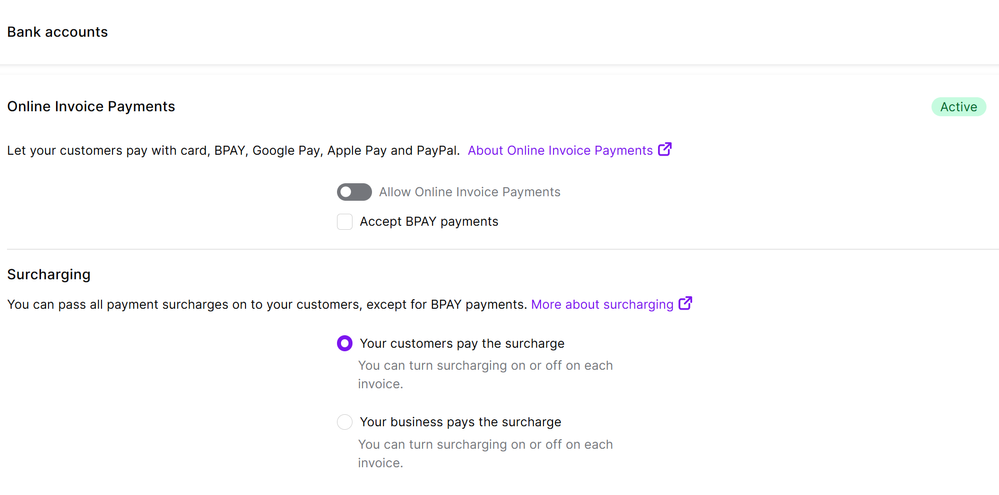The height and width of the screenshot is (495, 999).
Task: Follow the More about surcharging link
Action: [x=602, y=304]
